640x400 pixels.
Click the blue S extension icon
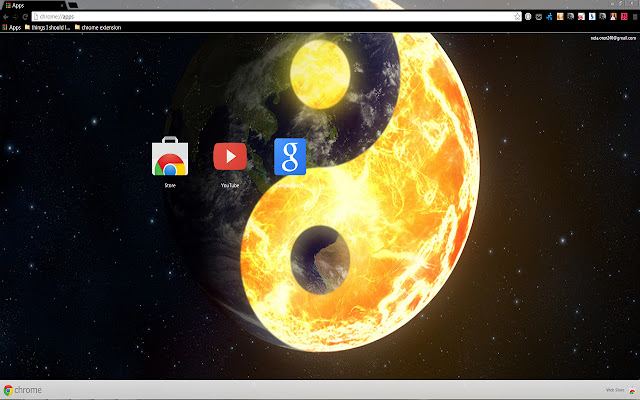(592, 16)
